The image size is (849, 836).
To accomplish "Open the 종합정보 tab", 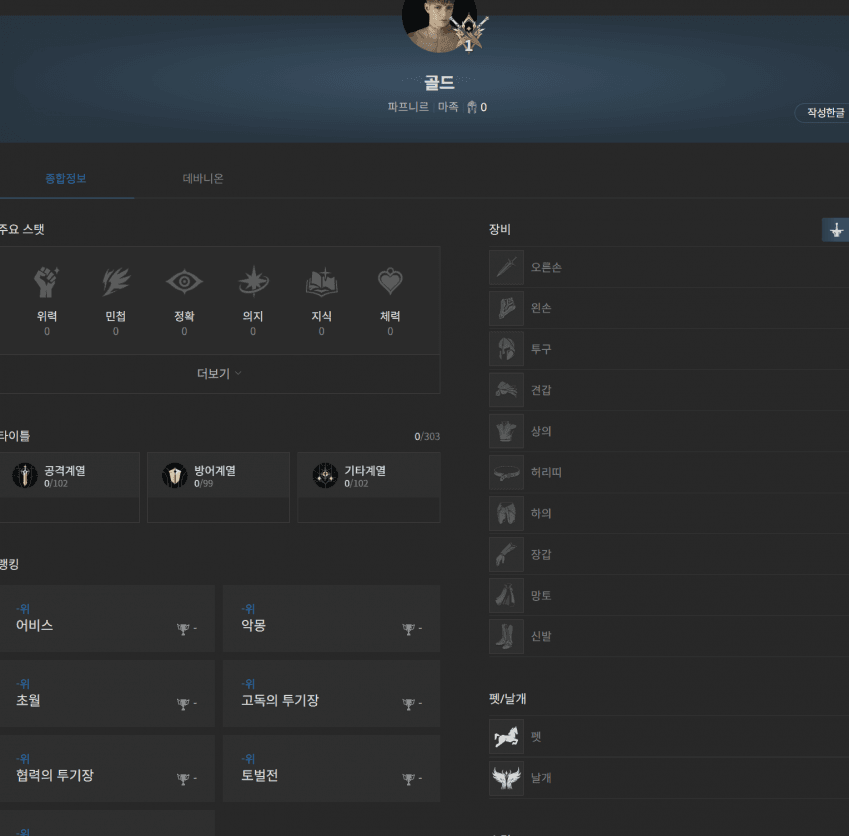I will tap(66, 179).
